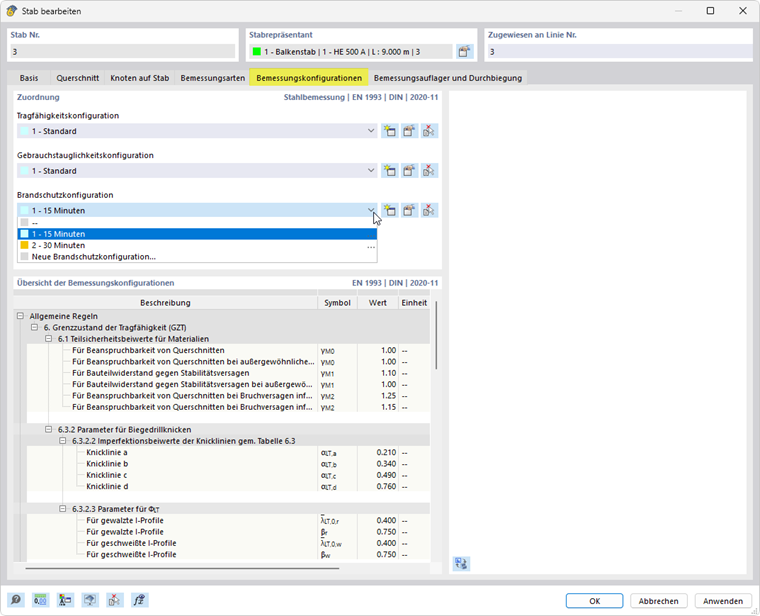Collapse 6.3.2 Parameter für Biegedrillknicken node
760x616 pixels.
48,429
